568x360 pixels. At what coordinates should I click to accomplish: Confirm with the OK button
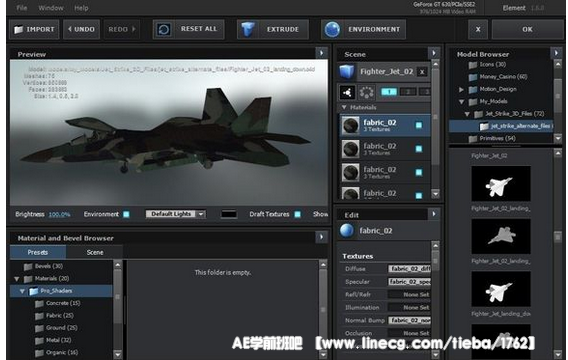(527, 29)
